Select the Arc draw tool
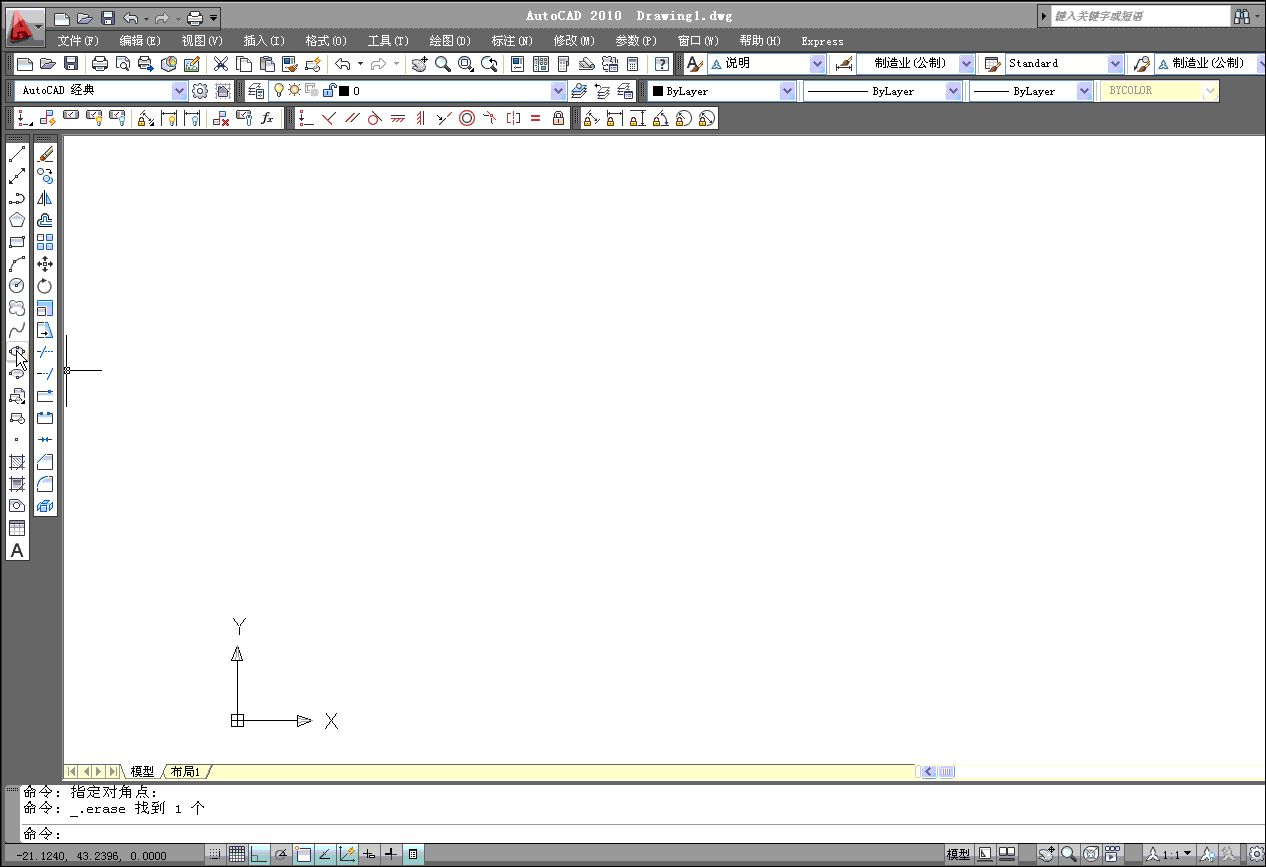The width and height of the screenshot is (1266, 867). (17, 264)
